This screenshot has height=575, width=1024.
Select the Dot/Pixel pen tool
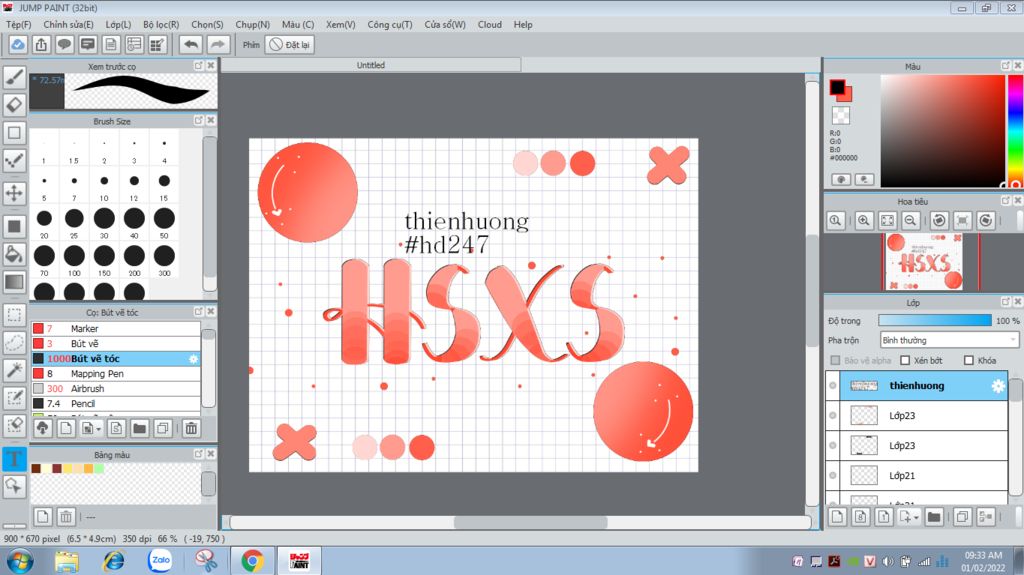(x=14, y=160)
